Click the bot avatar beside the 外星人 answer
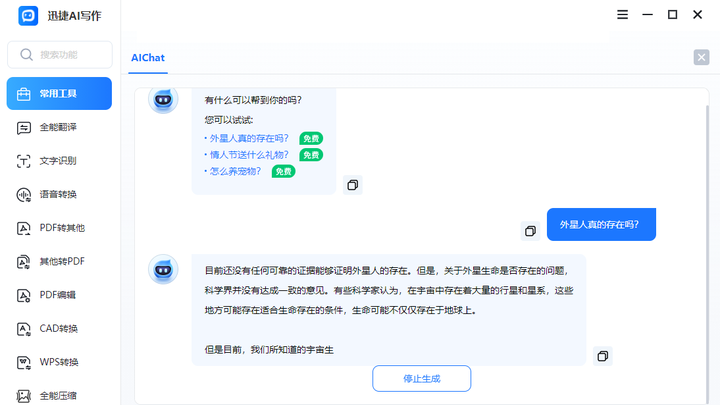720x405 pixels. 163,270
